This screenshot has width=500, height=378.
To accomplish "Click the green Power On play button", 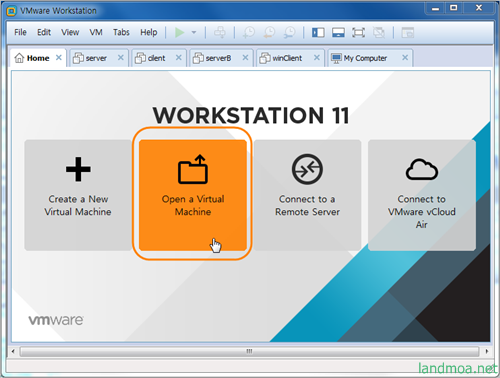I will coord(180,32).
